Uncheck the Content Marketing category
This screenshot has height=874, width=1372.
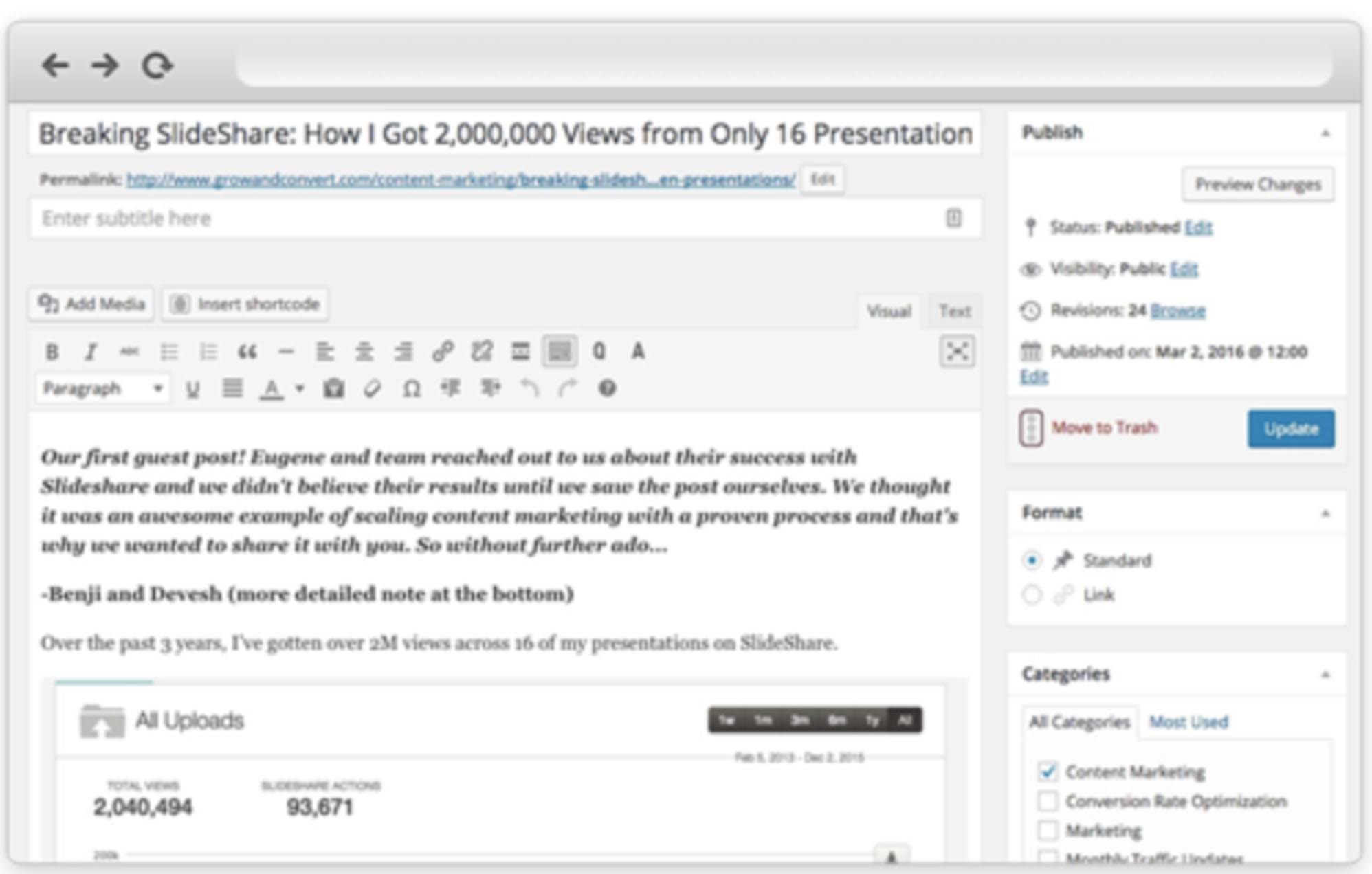coord(1048,772)
